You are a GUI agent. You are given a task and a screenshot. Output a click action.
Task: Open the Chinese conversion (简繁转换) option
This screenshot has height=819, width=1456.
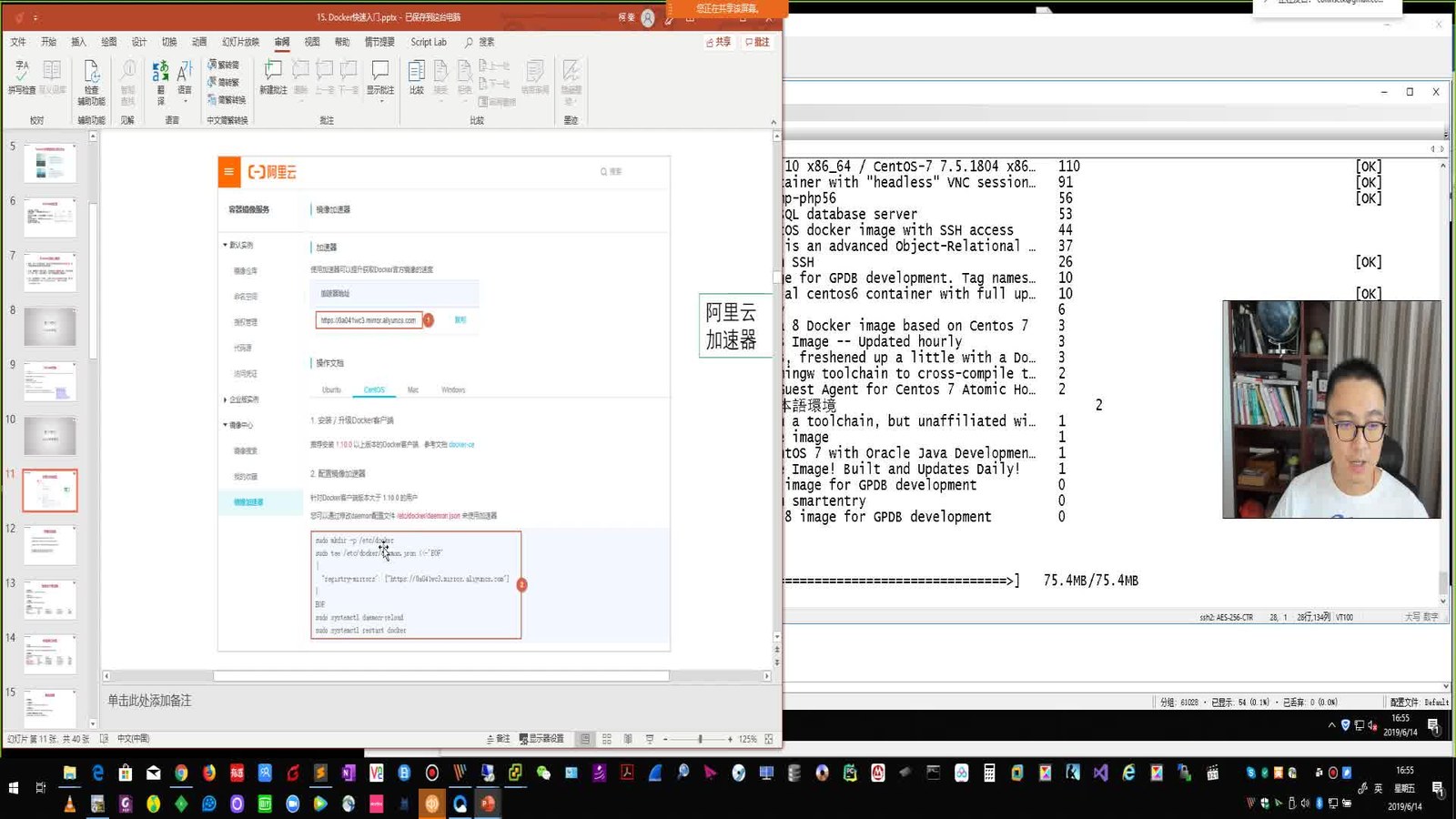pos(227,100)
